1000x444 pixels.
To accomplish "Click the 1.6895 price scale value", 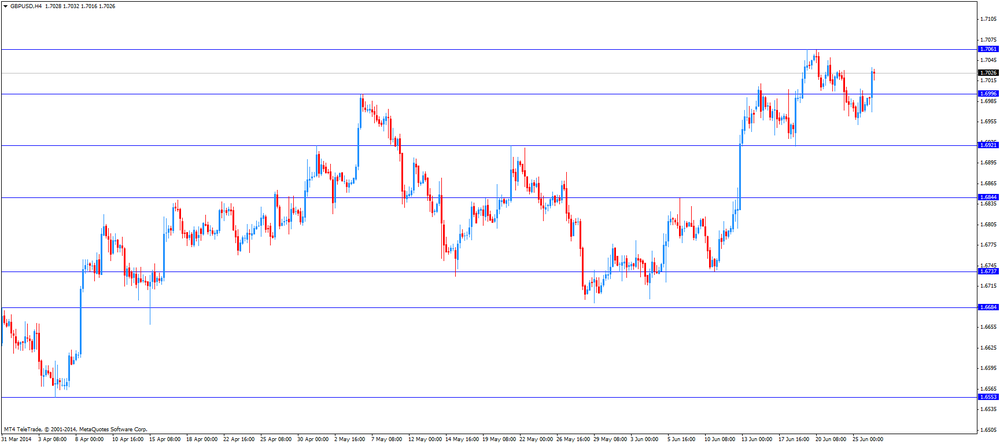I will tap(988, 162).
